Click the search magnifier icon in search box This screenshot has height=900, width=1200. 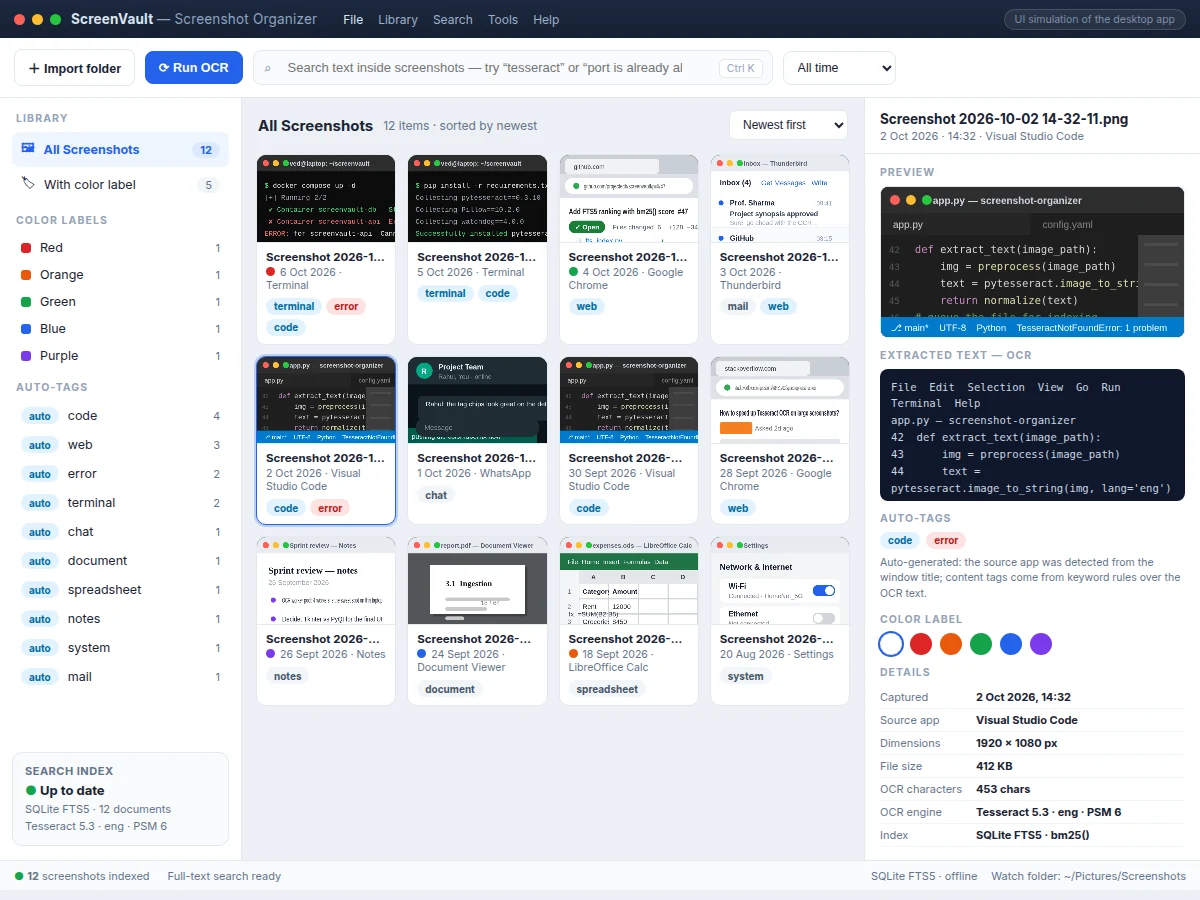tap(268, 68)
